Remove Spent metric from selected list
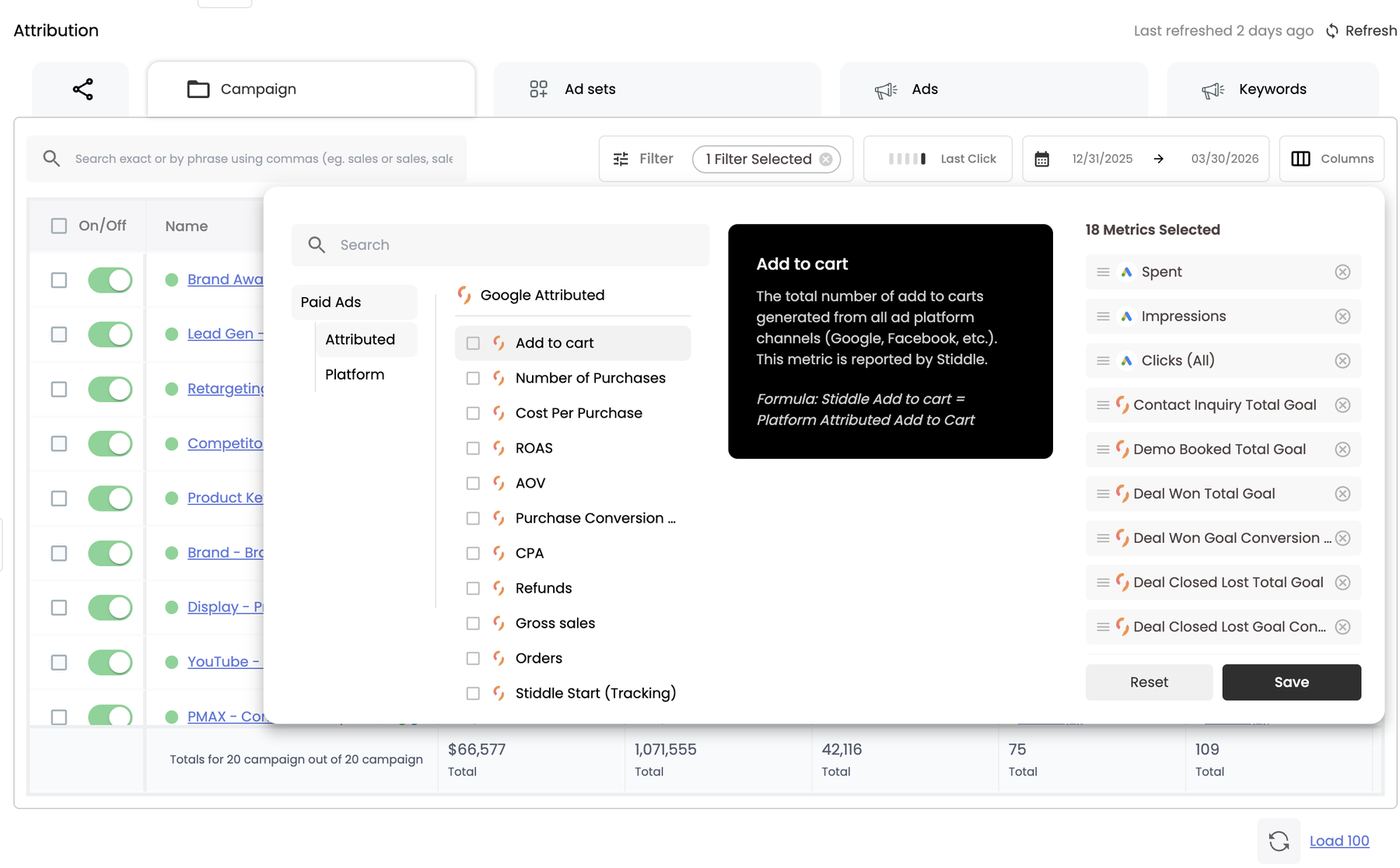The height and width of the screenshot is (868, 1400). (x=1343, y=272)
